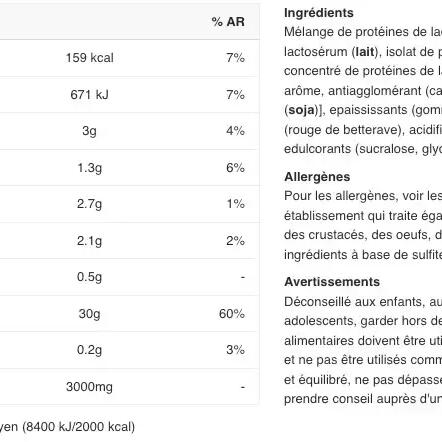Click the 3g value in table
This screenshot has width=442, height=442.
pyautogui.click(x=89, y=131)
